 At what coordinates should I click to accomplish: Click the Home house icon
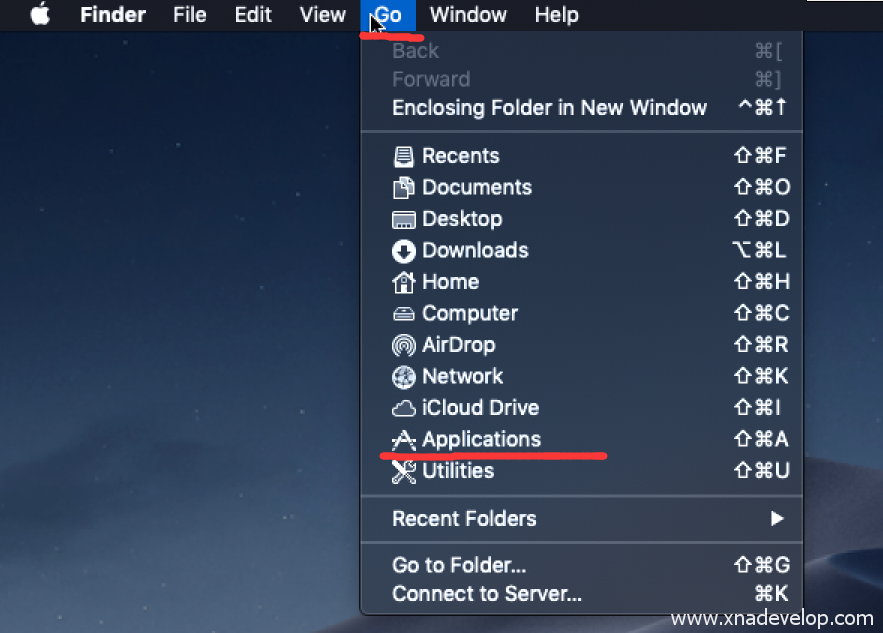403,282
